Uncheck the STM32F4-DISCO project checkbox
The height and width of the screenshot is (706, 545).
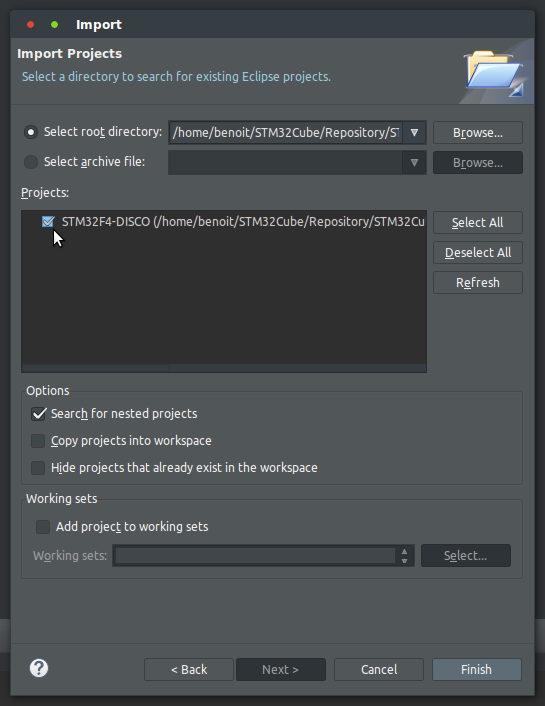point(48,222)
